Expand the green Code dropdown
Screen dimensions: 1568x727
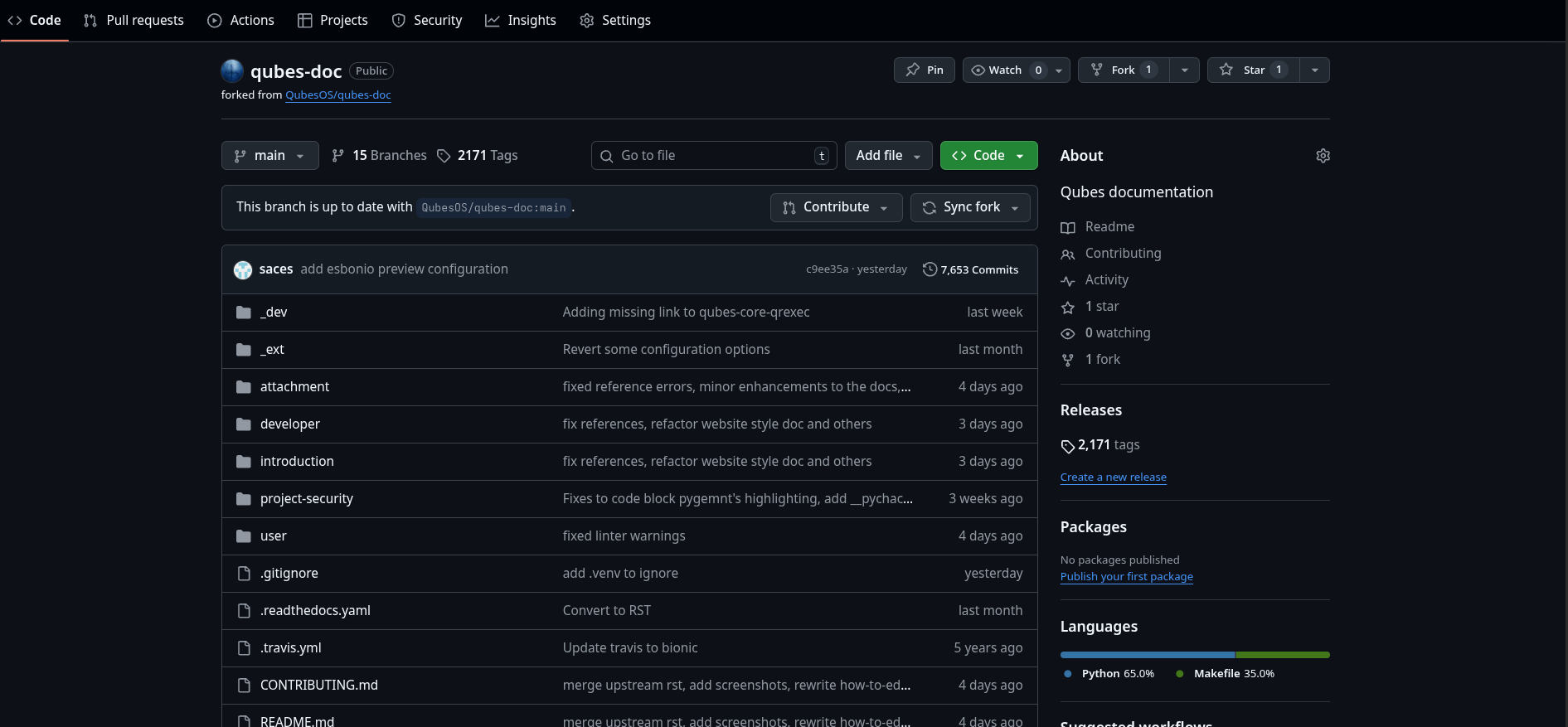pos(988,156)
